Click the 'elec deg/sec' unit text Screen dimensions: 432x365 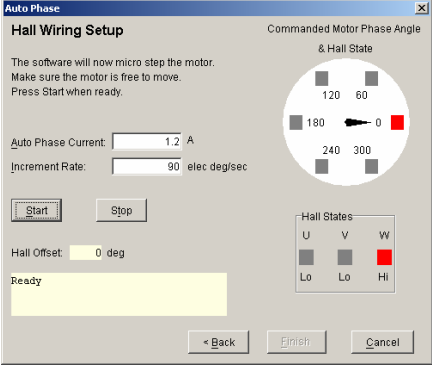(217, 166)
